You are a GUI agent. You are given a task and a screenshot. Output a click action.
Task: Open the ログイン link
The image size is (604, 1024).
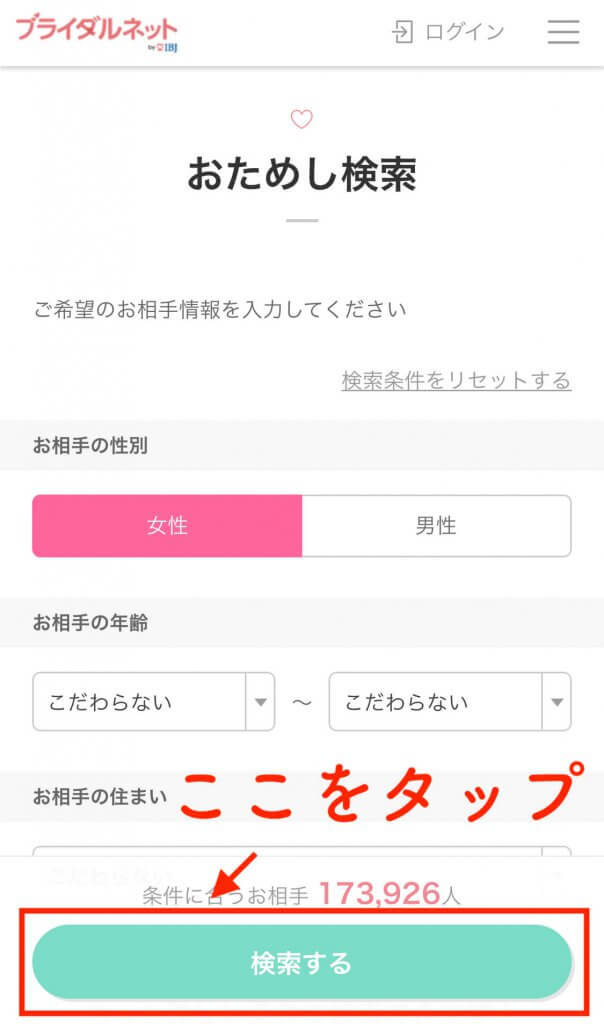tap(464, 32)
